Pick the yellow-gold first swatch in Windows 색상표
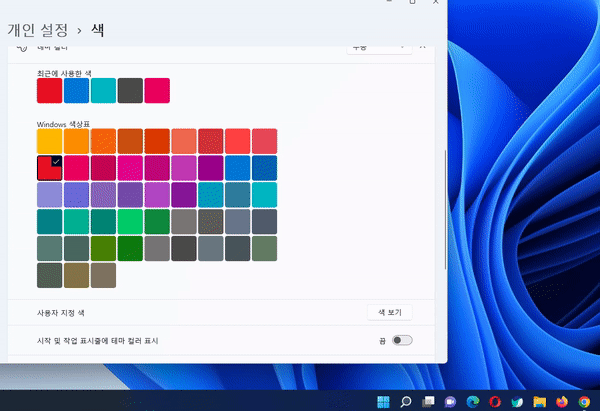Image resolution: width=600 pixels, height=411 pixels. pyautogui.click(x=49, y=141)
